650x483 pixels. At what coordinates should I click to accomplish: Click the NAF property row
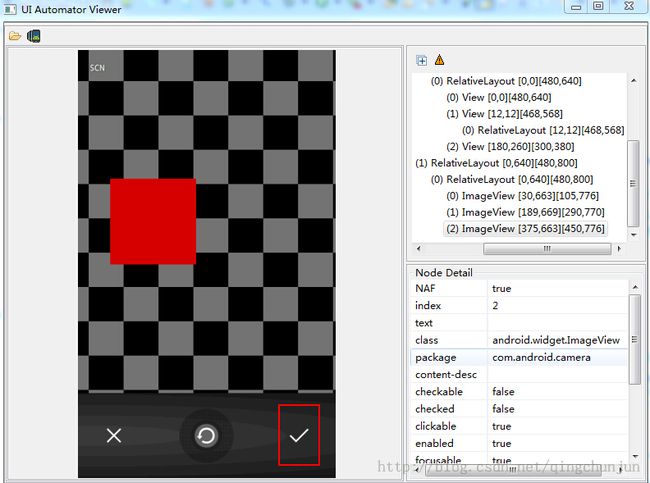519,289
